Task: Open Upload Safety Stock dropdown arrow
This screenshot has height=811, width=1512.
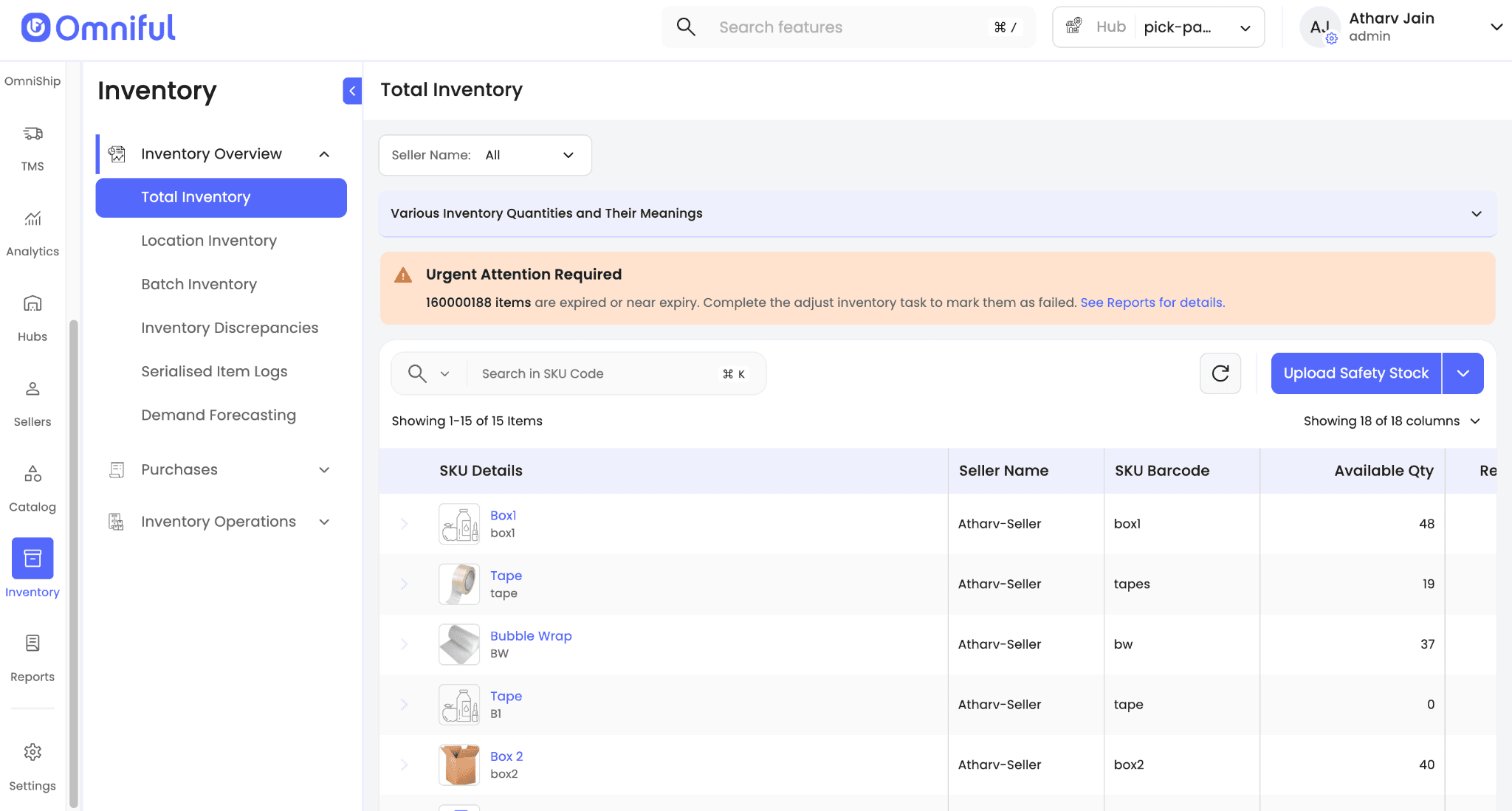Action: (x=1463, y=373)
